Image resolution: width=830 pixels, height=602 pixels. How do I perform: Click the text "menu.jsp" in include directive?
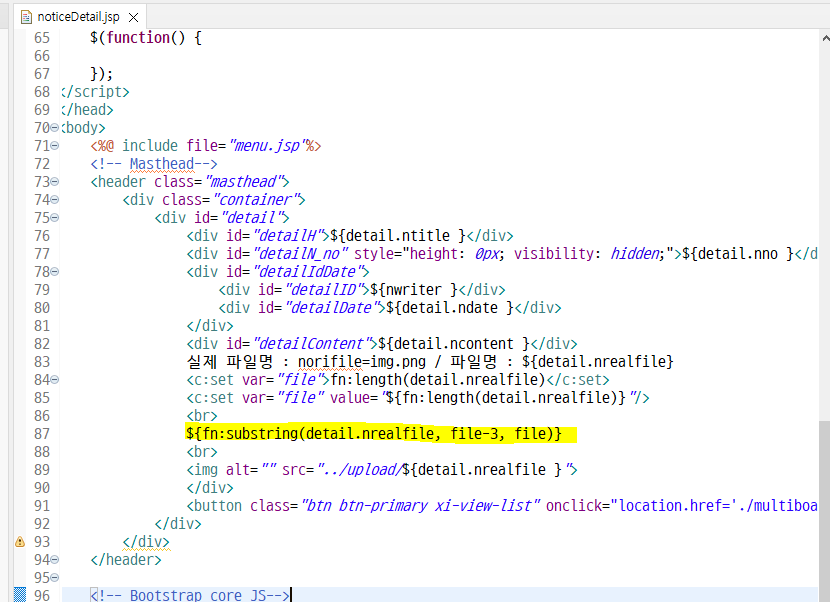pyautogui.click(x=267, y=146)
